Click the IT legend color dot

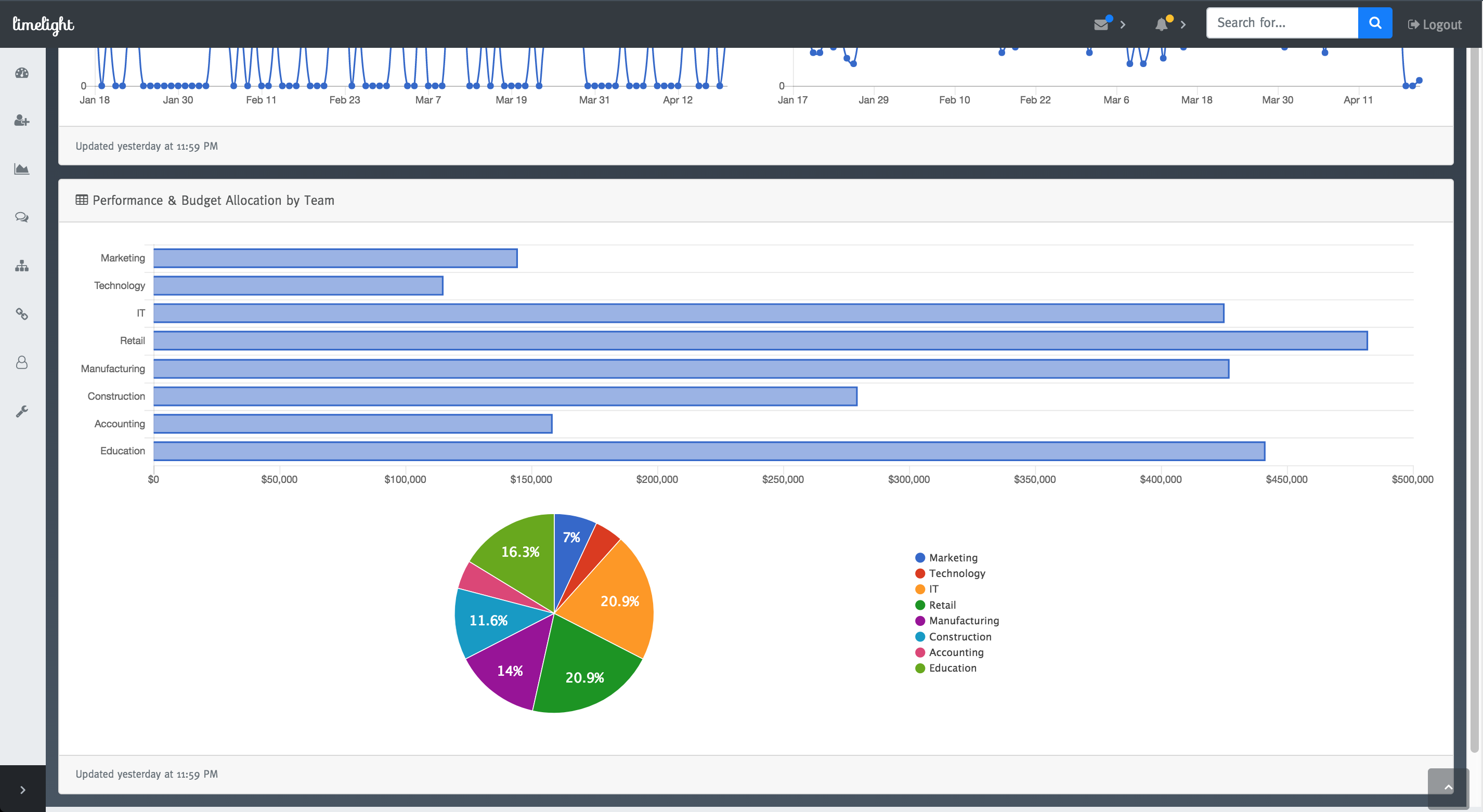pyautogui.click(x=920, y=590)
